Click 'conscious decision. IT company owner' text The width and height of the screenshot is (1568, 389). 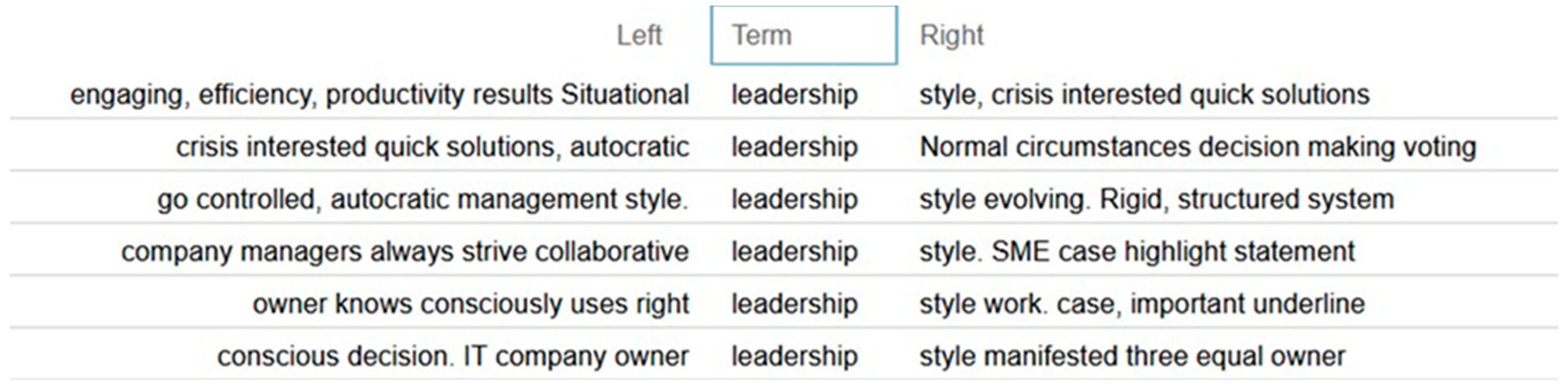coord(453,357)
